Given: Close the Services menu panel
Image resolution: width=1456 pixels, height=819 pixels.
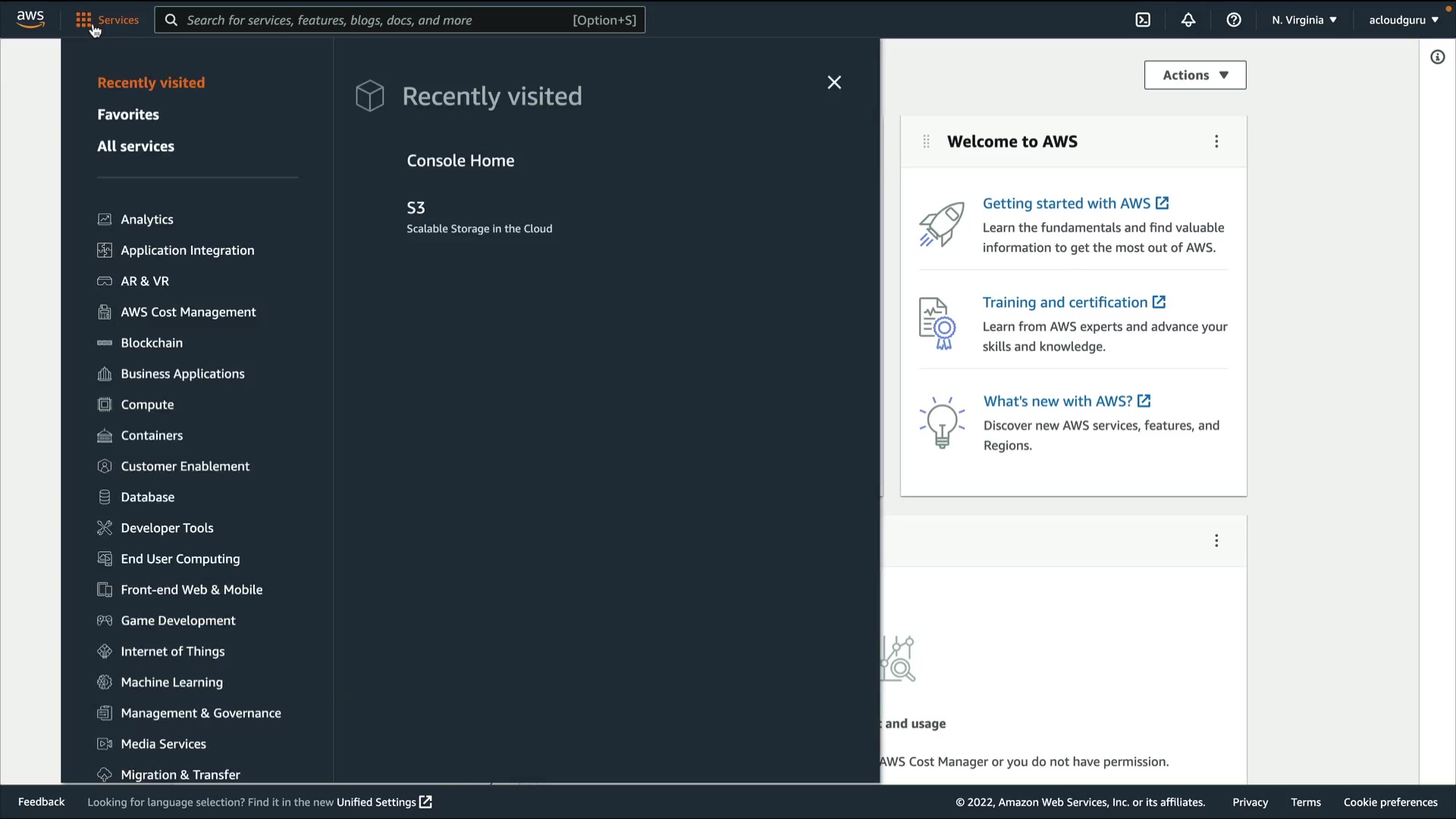Looking at the screenshot, I should (x=834, y=83).
